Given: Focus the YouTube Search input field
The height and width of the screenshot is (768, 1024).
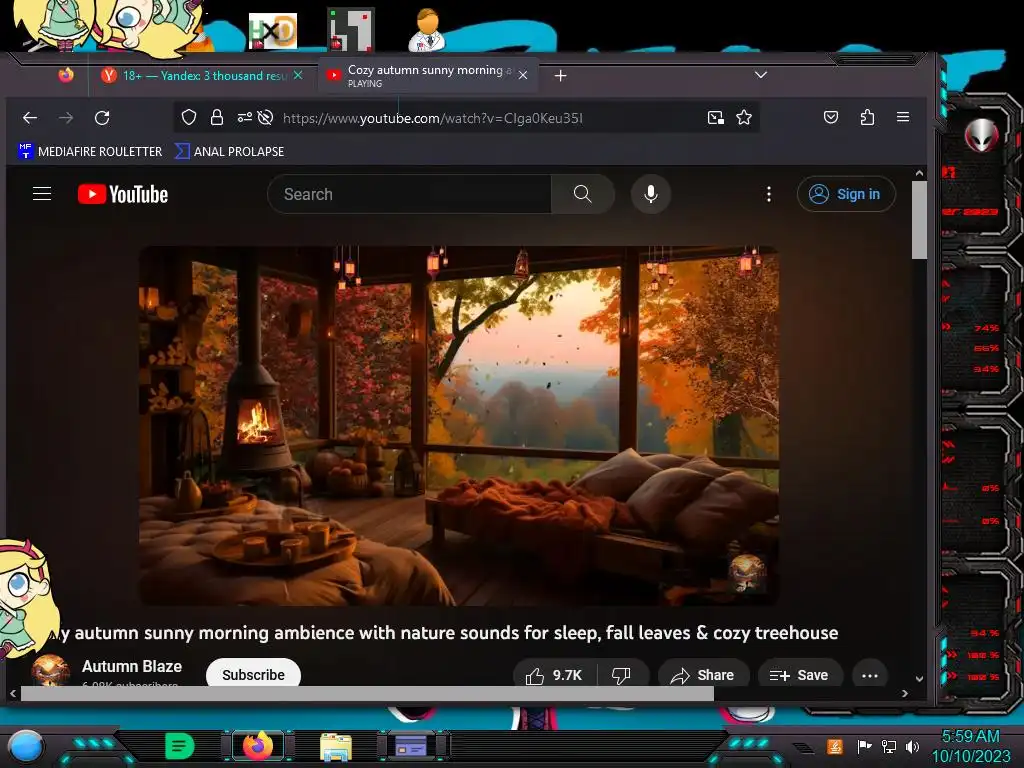Looking at the screenshot, I should click(x=409, y=194).
